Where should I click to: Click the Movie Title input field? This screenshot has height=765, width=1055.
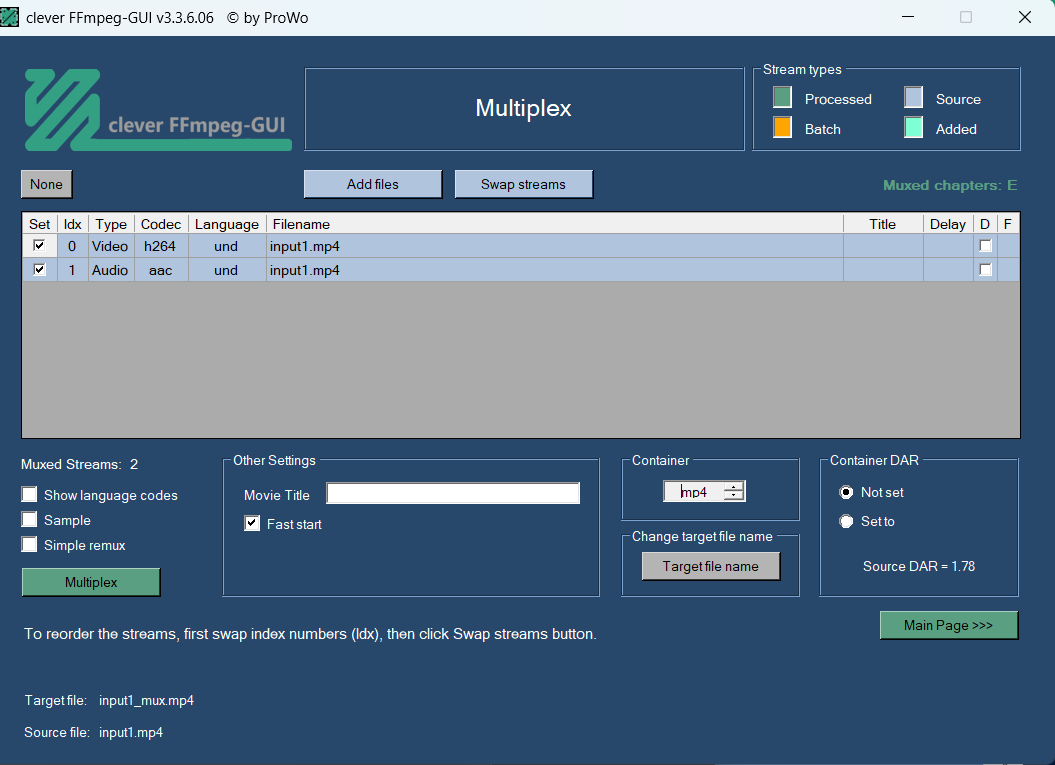tap(453, 493)
